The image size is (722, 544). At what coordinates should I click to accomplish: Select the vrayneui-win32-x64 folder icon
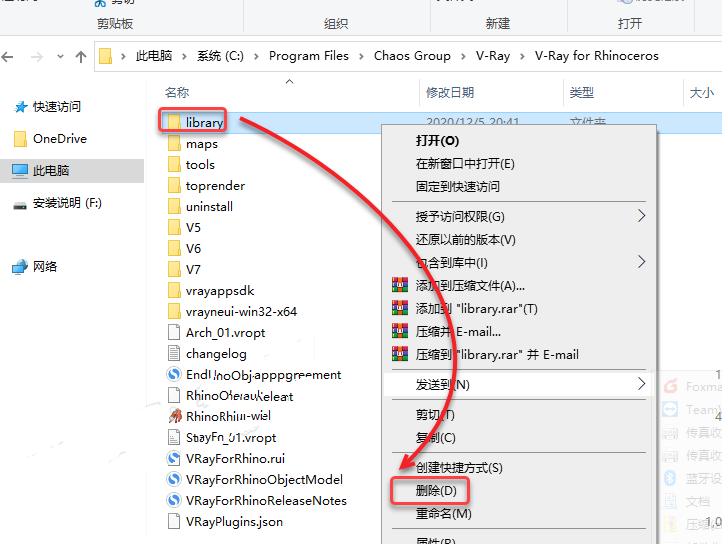(x=174, y=311)
